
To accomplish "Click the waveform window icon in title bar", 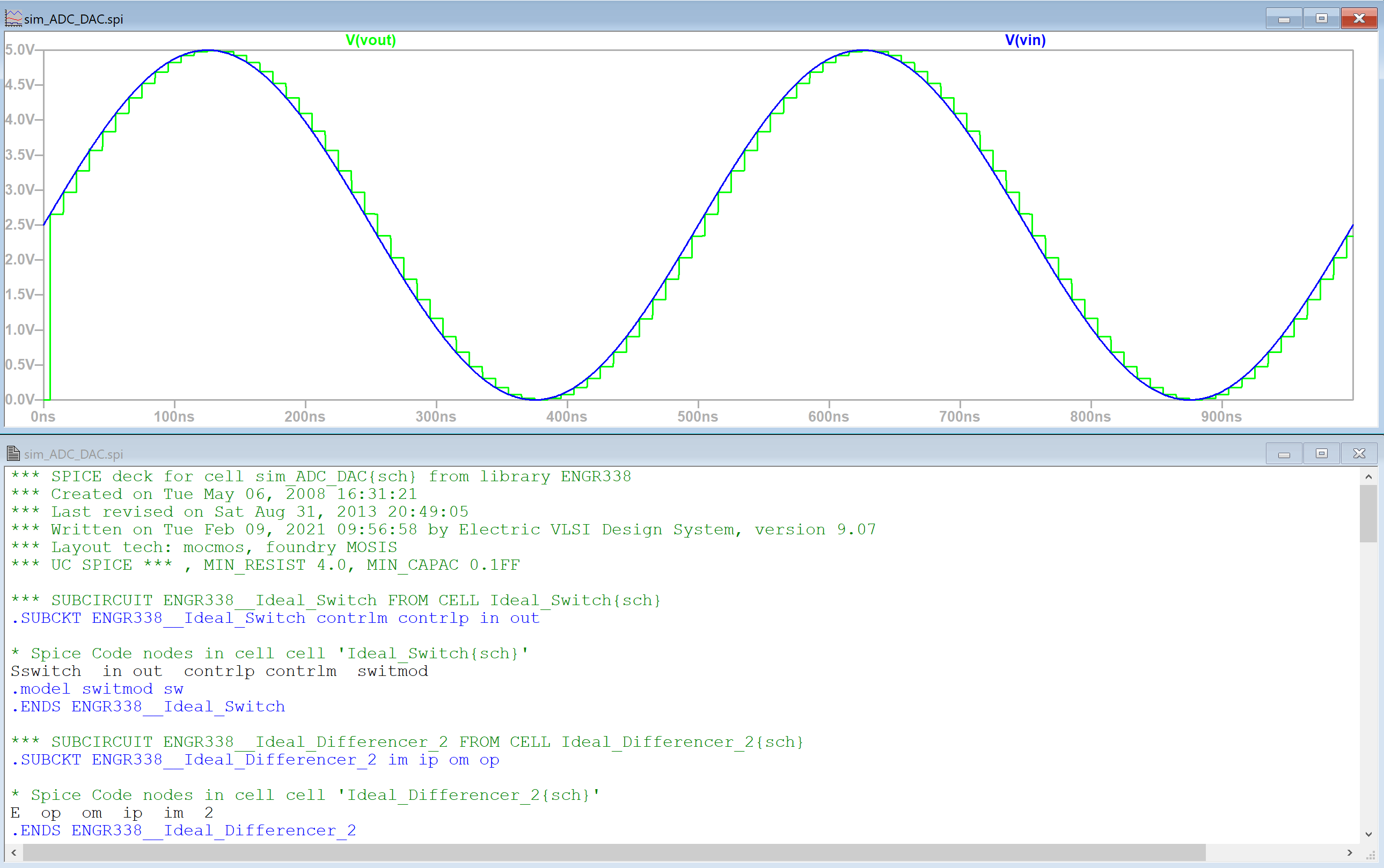I will point(13,18).
